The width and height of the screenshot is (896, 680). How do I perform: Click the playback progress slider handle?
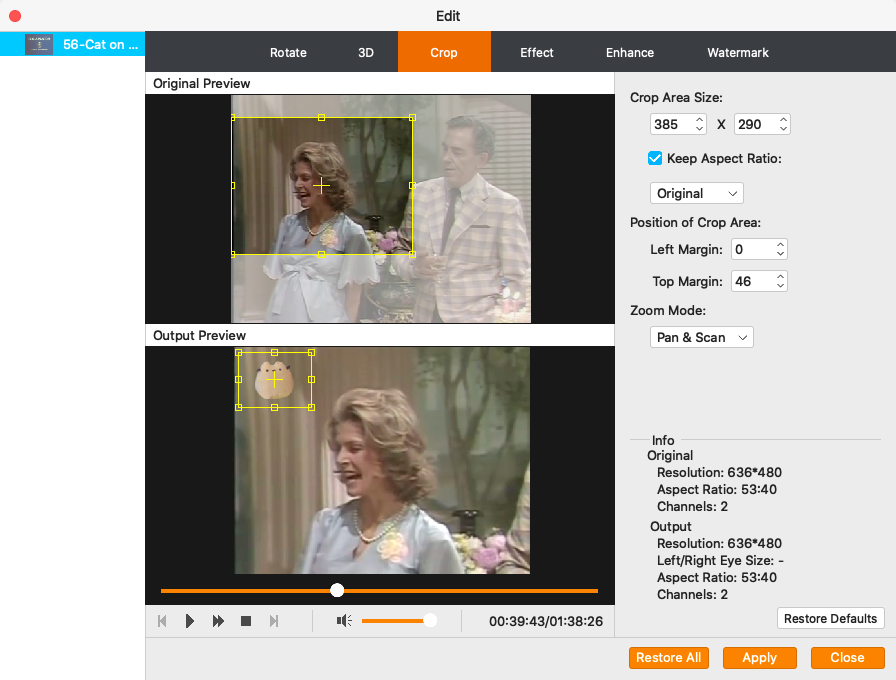(x=337, y=590)
